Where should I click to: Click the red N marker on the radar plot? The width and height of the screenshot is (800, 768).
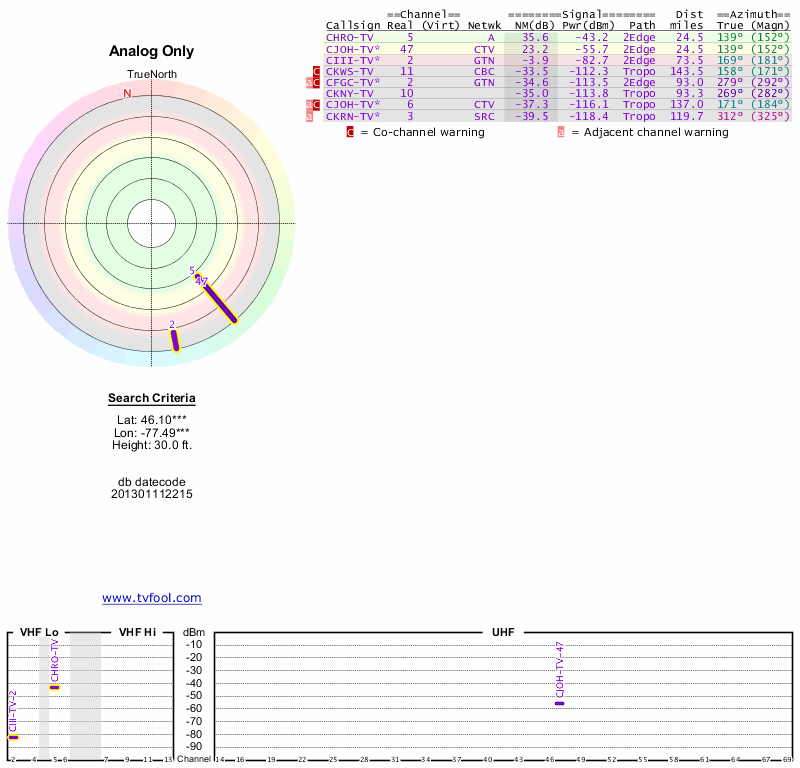(x=127, y=94)
